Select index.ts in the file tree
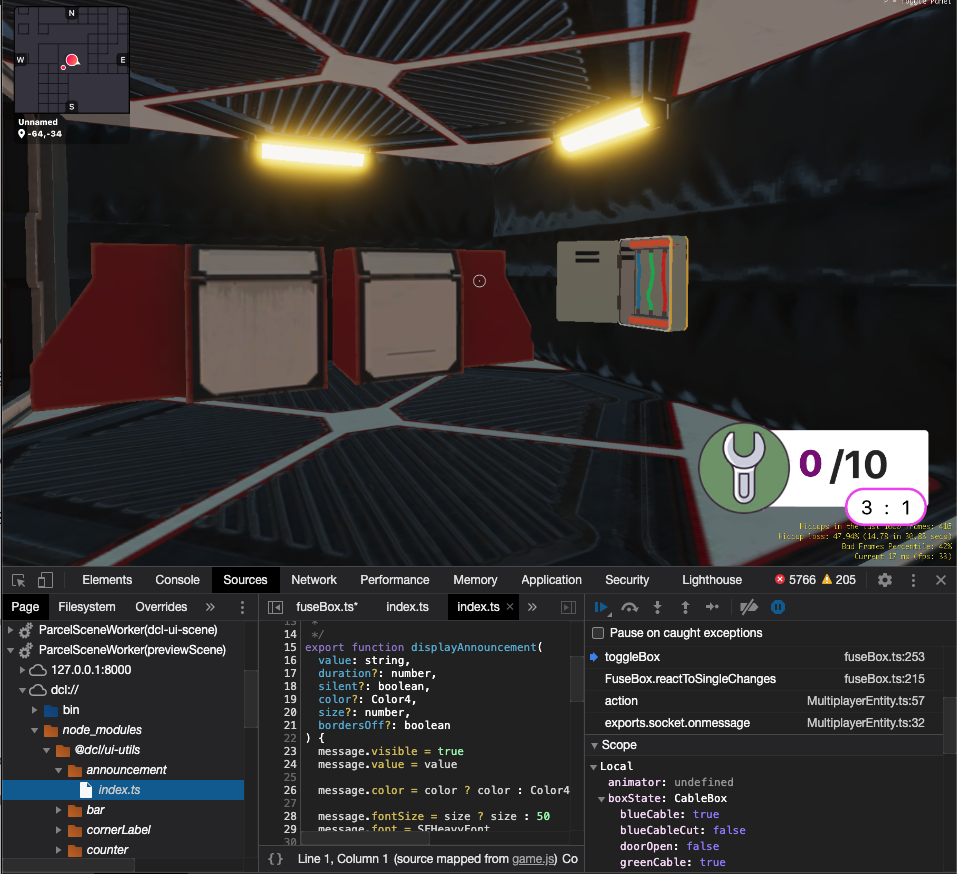This screenshot has height=874, width=957. click(123, 790)
